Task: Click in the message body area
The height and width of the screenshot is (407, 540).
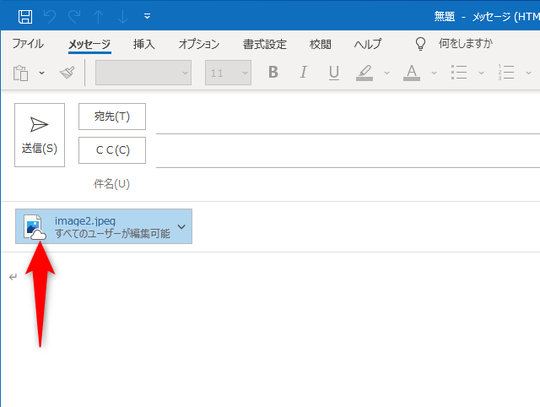Action: (x=272, y=329)
